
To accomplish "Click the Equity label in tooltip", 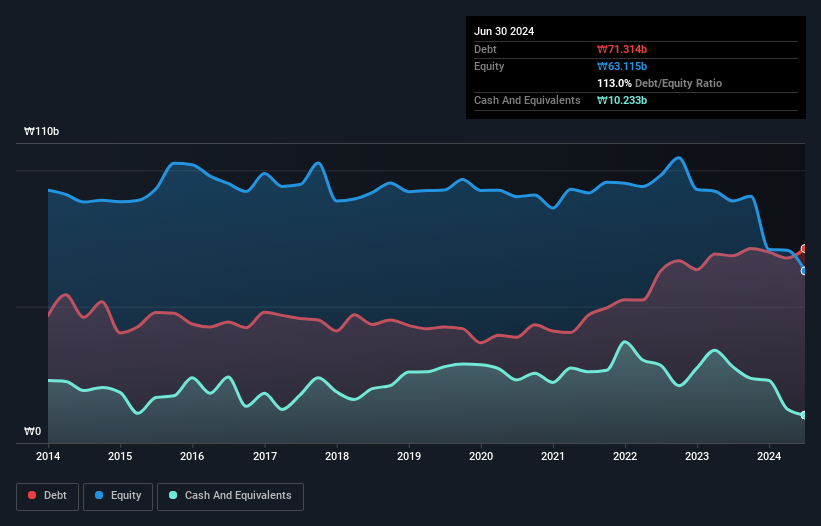I will (x=489, y=66).
